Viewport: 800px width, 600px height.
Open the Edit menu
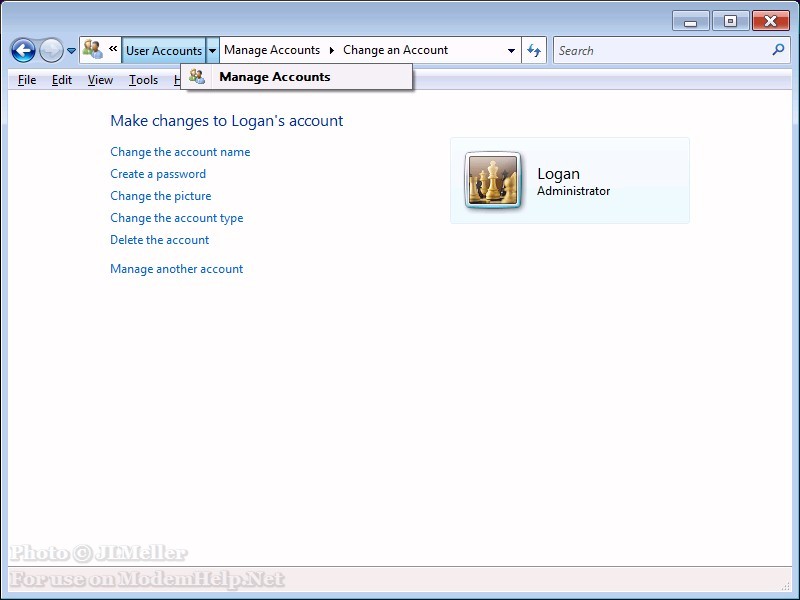click(x=62, y=80)
